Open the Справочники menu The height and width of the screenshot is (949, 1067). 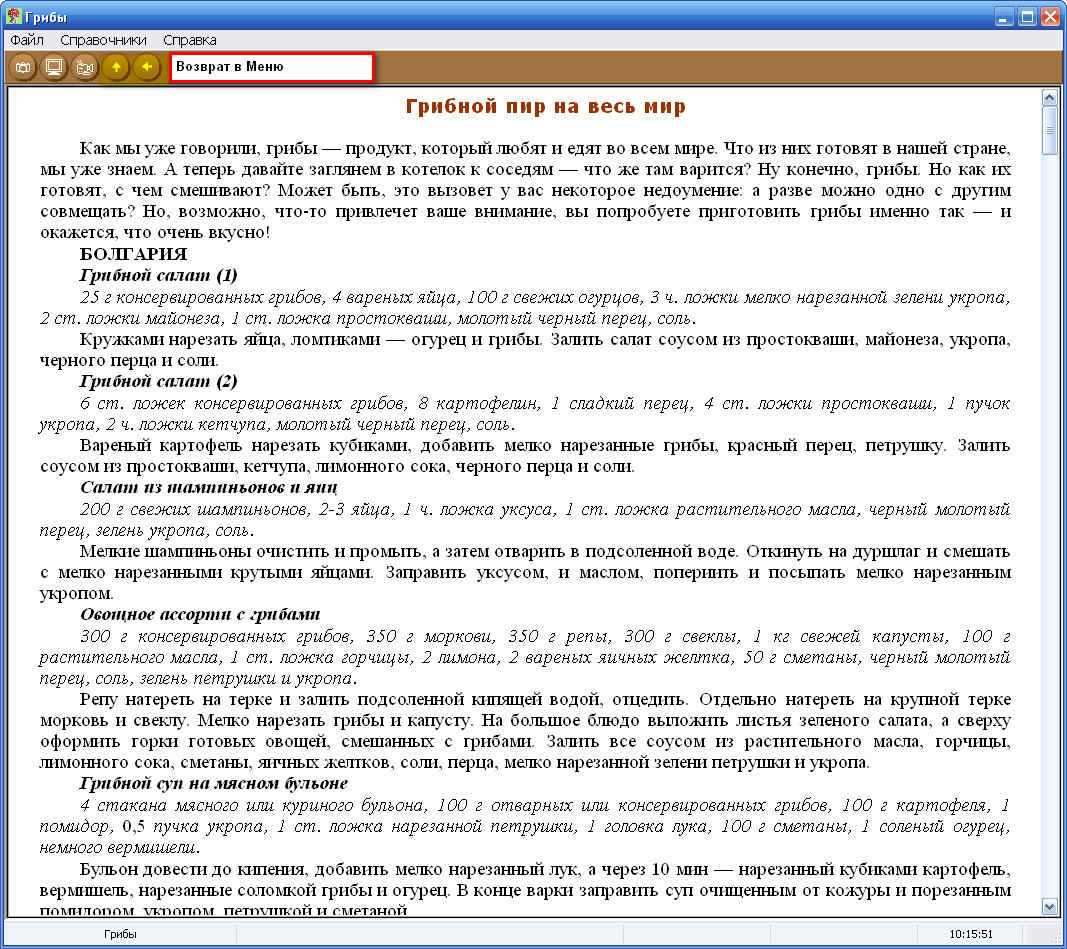[x=103, y=40]
